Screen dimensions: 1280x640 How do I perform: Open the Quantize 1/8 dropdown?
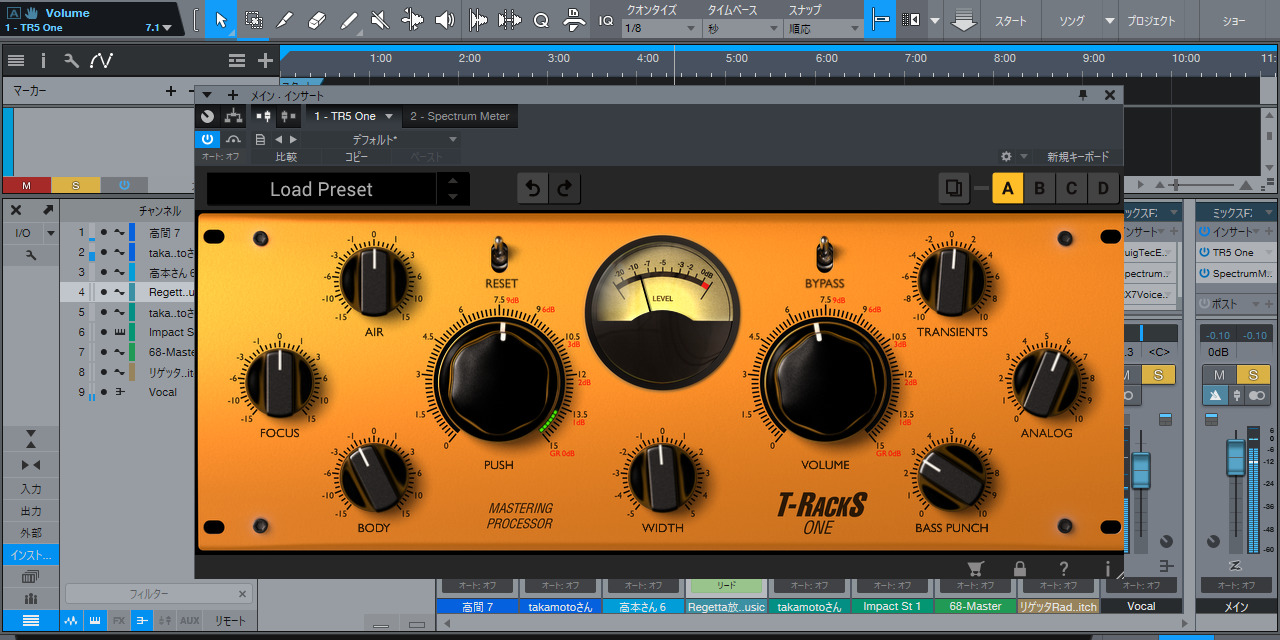pos(659,29)
